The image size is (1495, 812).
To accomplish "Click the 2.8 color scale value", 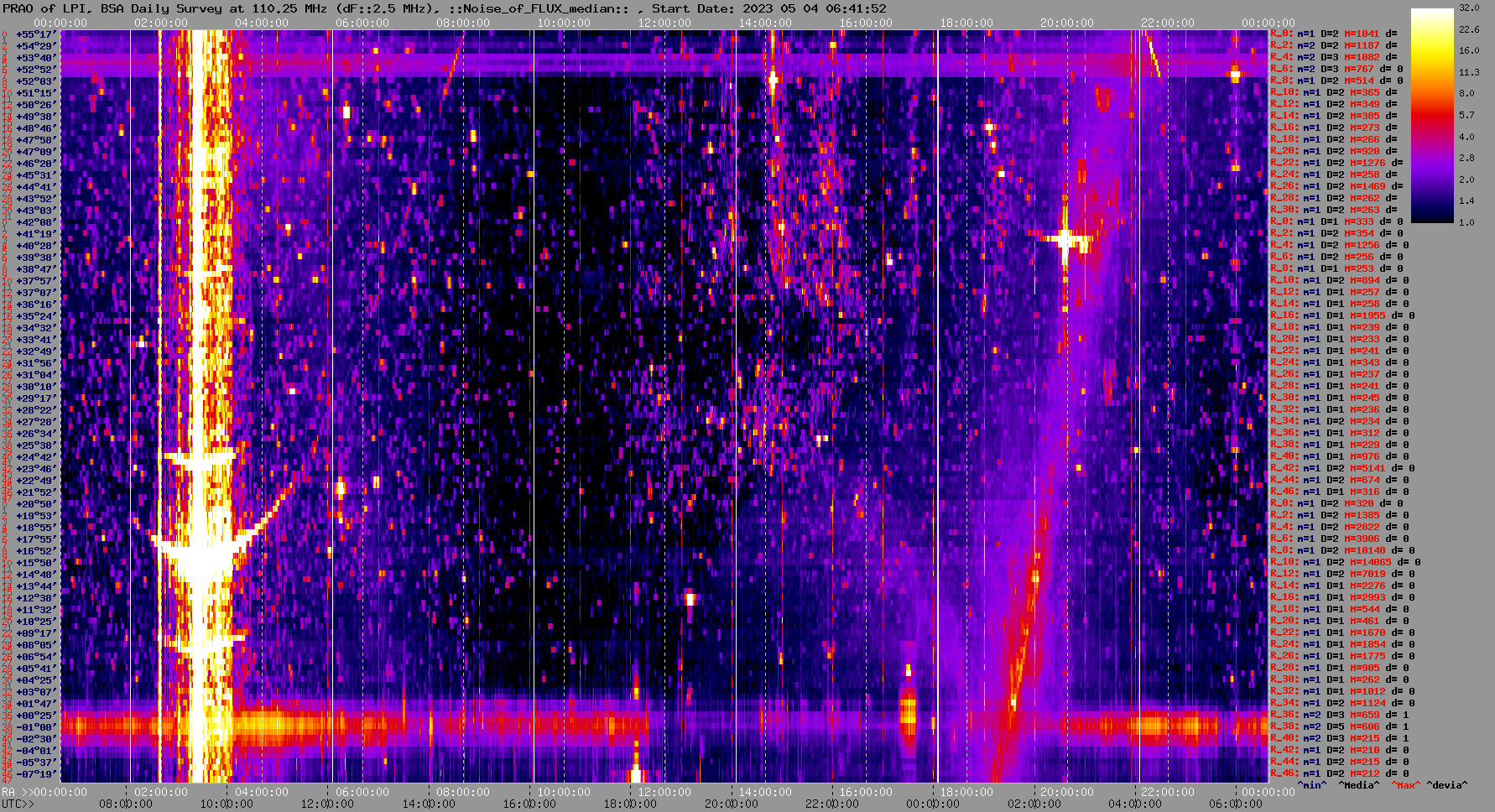I will click(x=1466, y=158).
